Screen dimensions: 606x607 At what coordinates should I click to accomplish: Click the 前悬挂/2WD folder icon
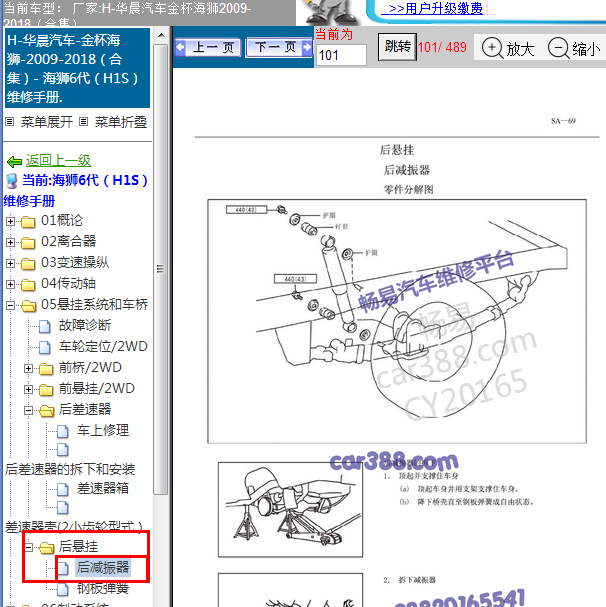point(46,389)
